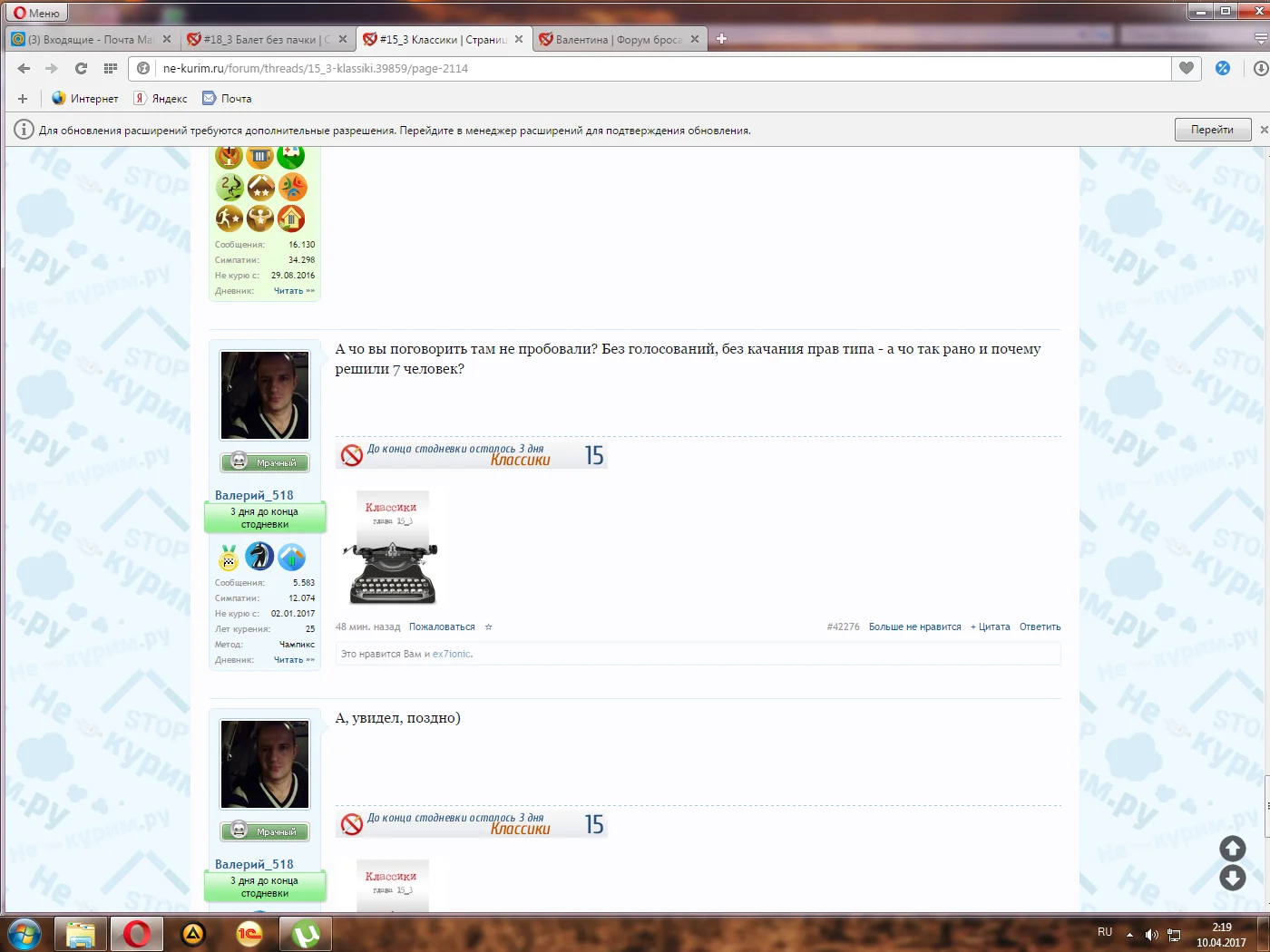Screen dimensions: 1270x952
Task: Click the broken cigarette two-star badge
Action: (x=260, y=188)
